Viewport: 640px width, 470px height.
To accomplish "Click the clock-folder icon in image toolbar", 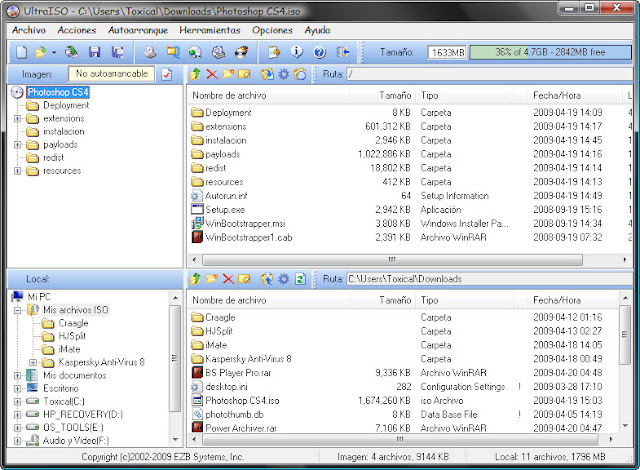I will coord(300,74).
